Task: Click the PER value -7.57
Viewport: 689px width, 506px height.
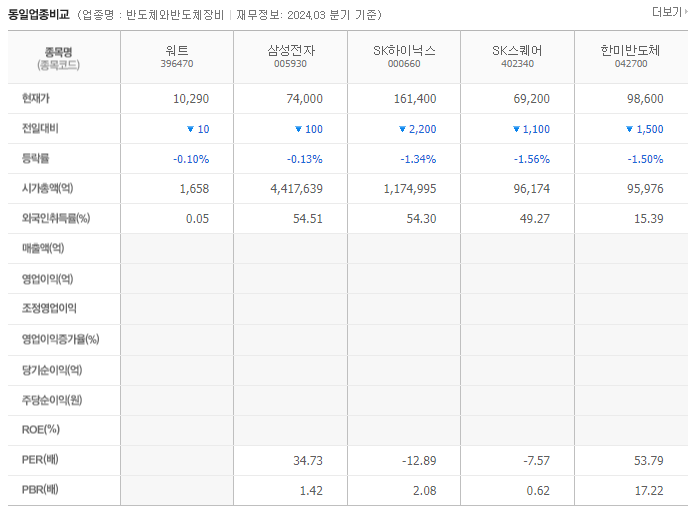Action: click(x=537, y=461)
